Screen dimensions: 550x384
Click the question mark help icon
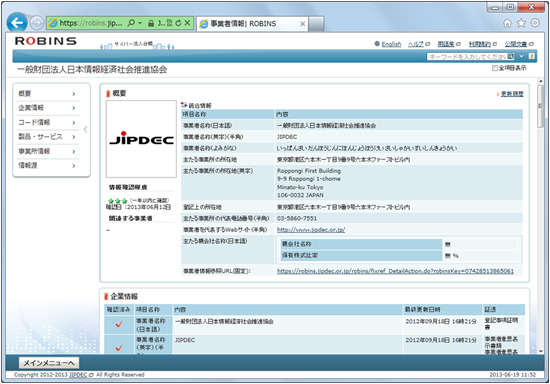coord(532,56)
